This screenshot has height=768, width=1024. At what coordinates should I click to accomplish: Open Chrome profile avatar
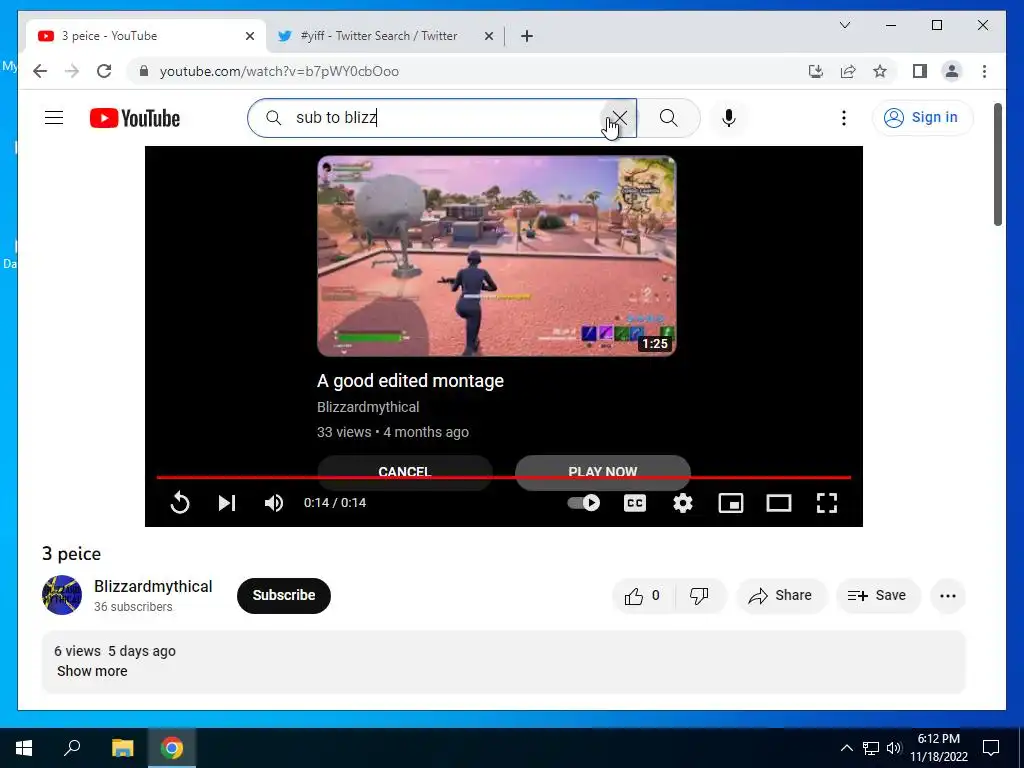tap(952, 71)
